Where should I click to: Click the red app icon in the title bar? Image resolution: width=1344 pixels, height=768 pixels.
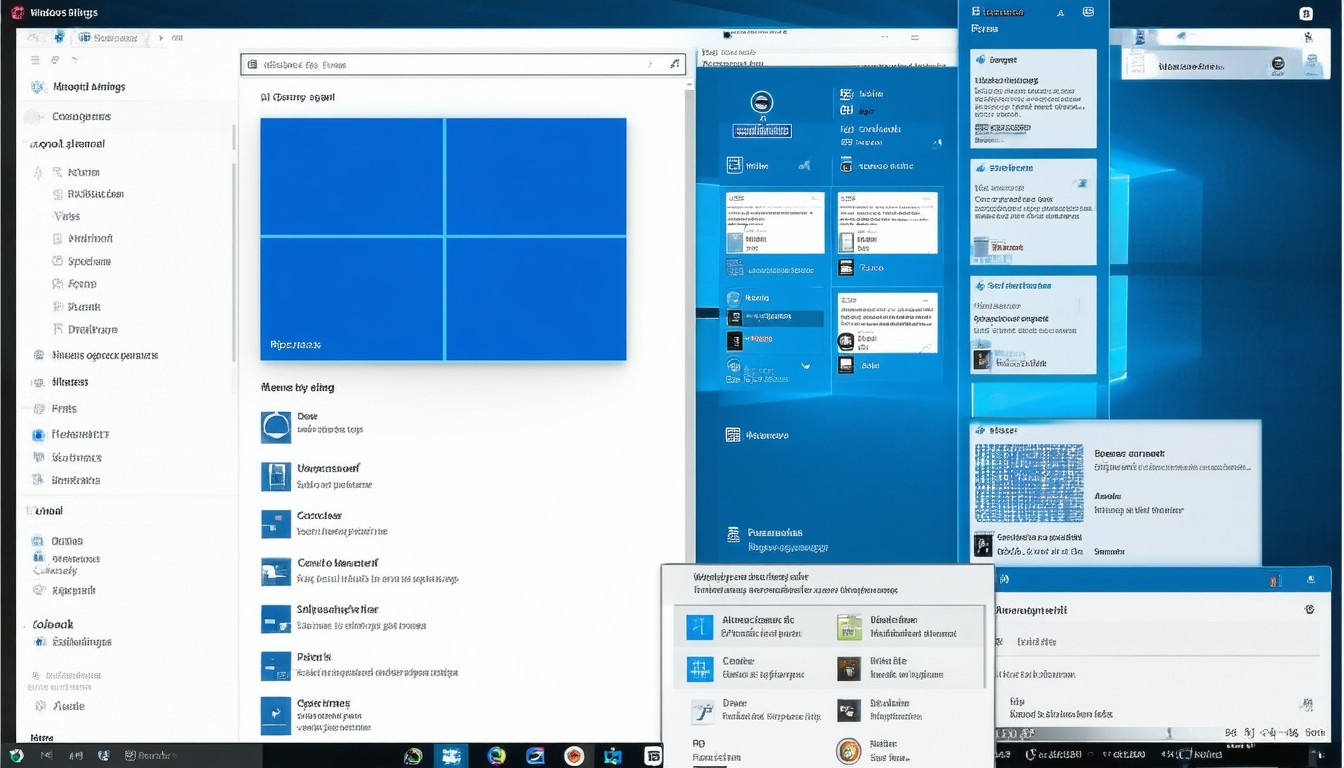click(17, 12)
